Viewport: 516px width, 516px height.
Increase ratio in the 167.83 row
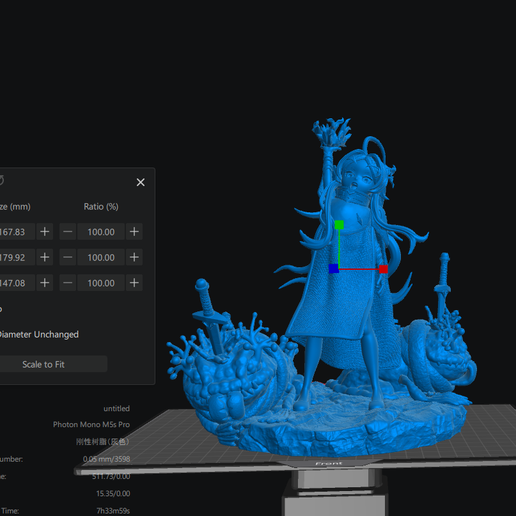[134, 232]
